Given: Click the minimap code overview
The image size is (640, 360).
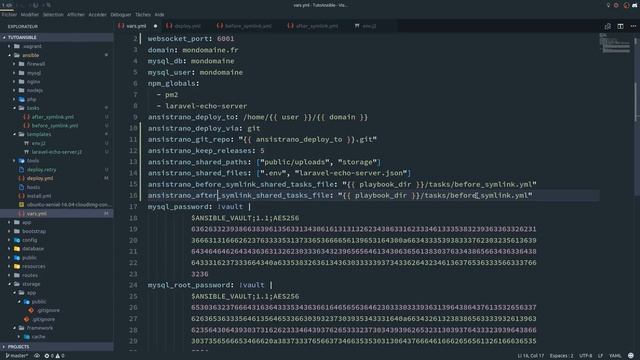Looking at the screenshot, I should (615, 43).
